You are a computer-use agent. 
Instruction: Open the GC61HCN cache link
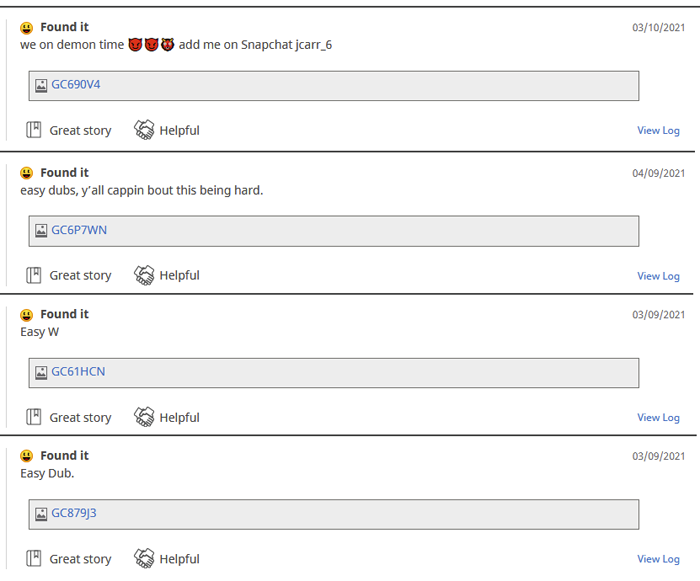click(x=78, y=372)
